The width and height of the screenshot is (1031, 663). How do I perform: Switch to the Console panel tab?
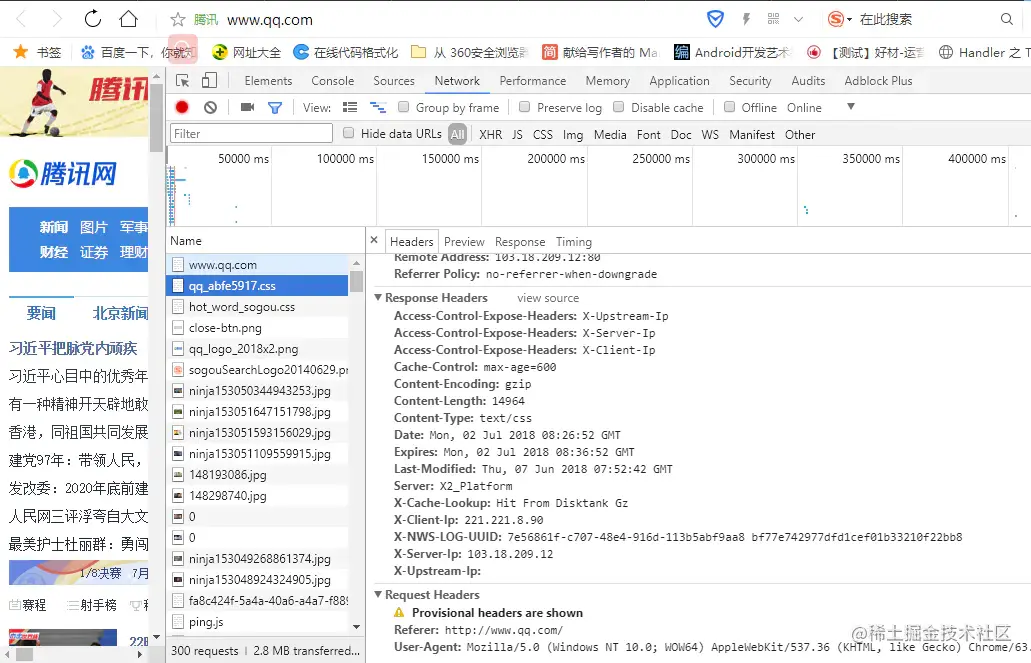coord(333,80)
